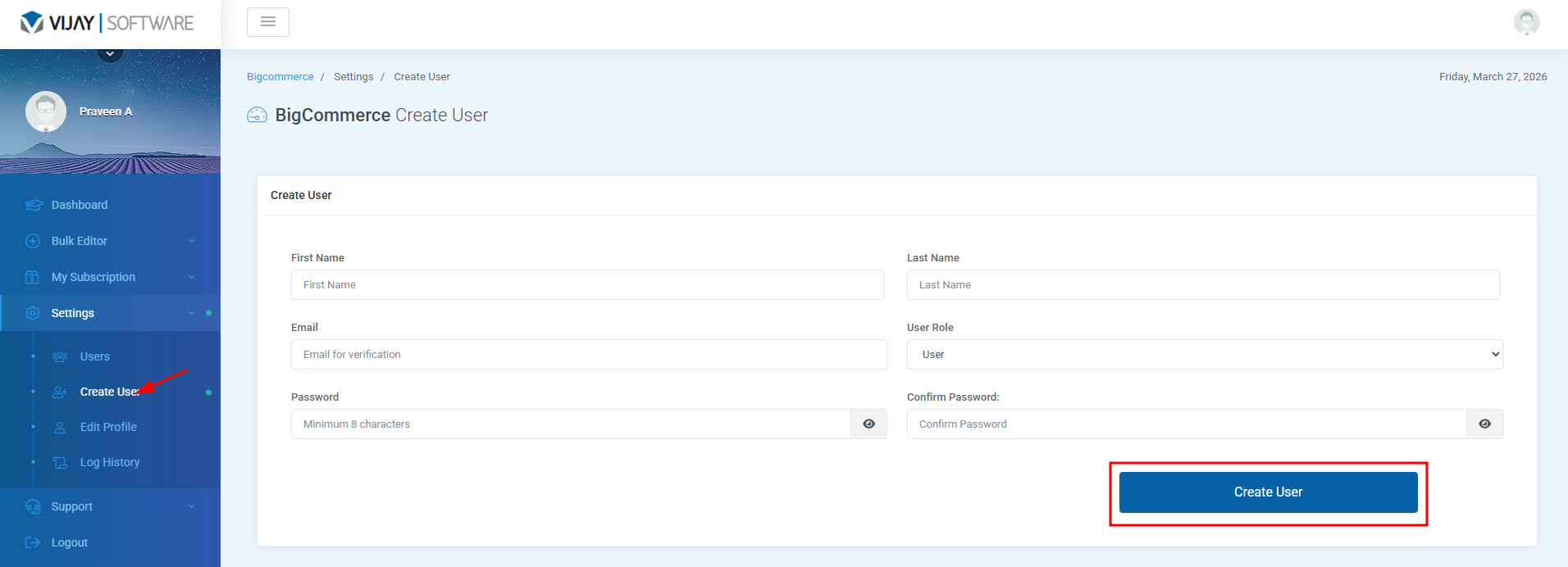Click the blue Create User button
Screen dimensions: 1568x567
[1269, 492]
